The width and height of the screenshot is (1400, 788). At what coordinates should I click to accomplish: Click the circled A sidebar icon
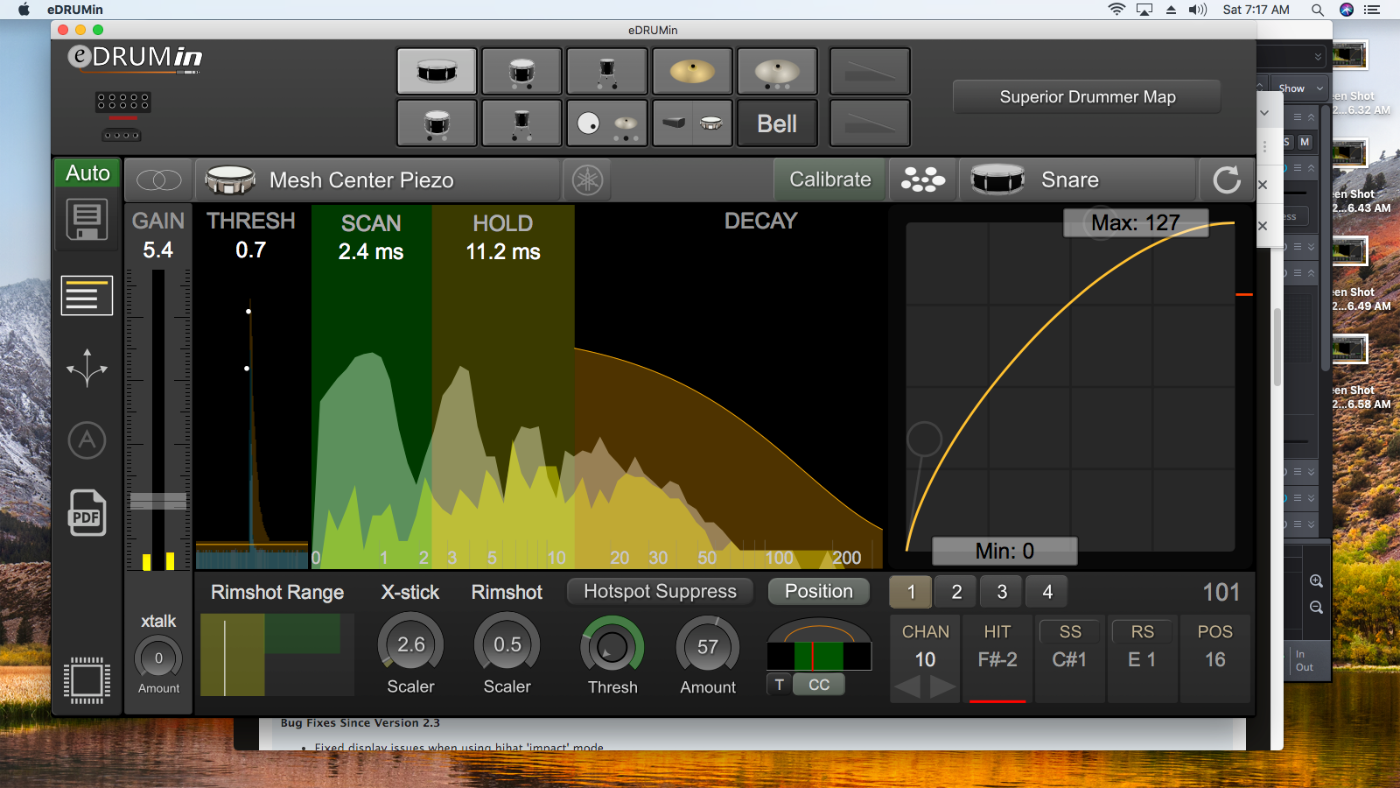pos(87,440)
